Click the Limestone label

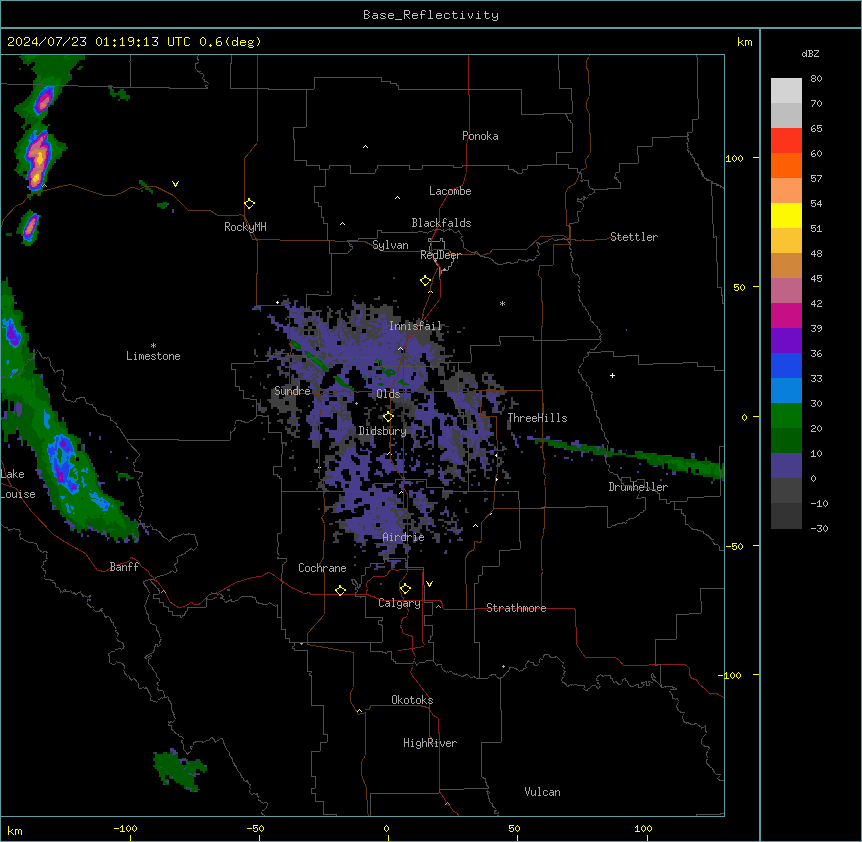coord(153,356)
